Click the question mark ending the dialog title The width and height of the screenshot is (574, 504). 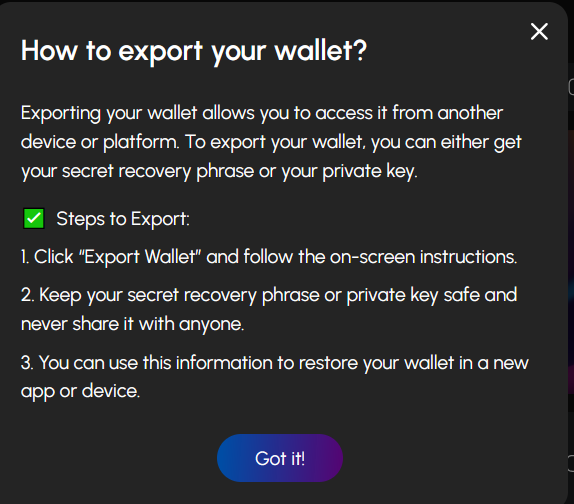point(360,50)
